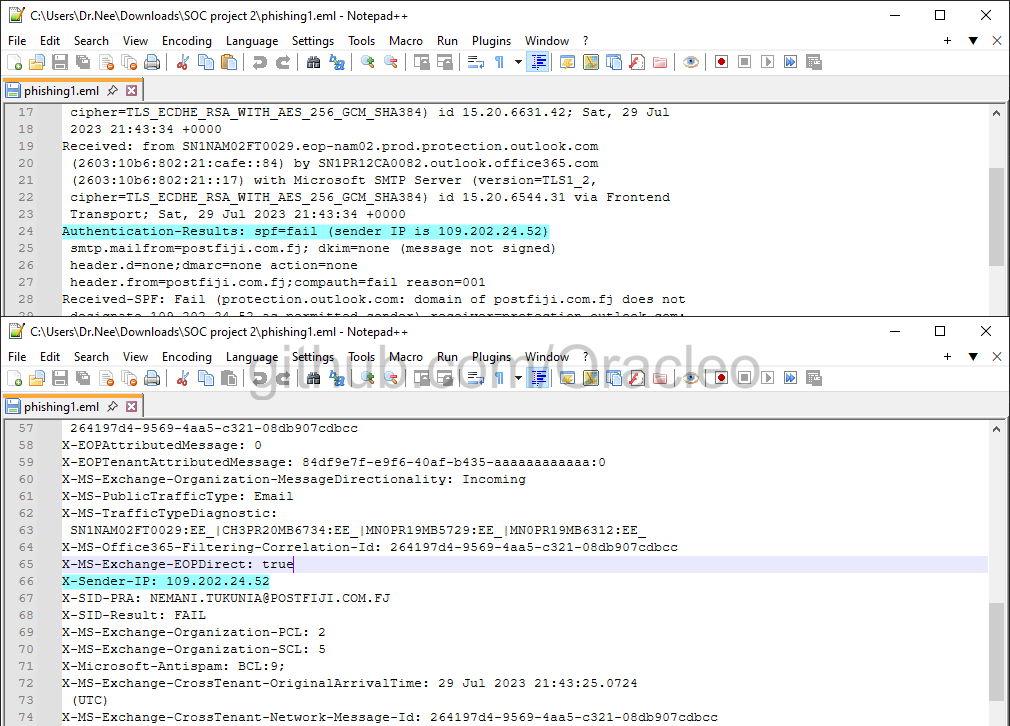1010x726 pixels.
Task: Click Cut scissors icon in top window
Action: pyautogui.click(x=183, y=62)
